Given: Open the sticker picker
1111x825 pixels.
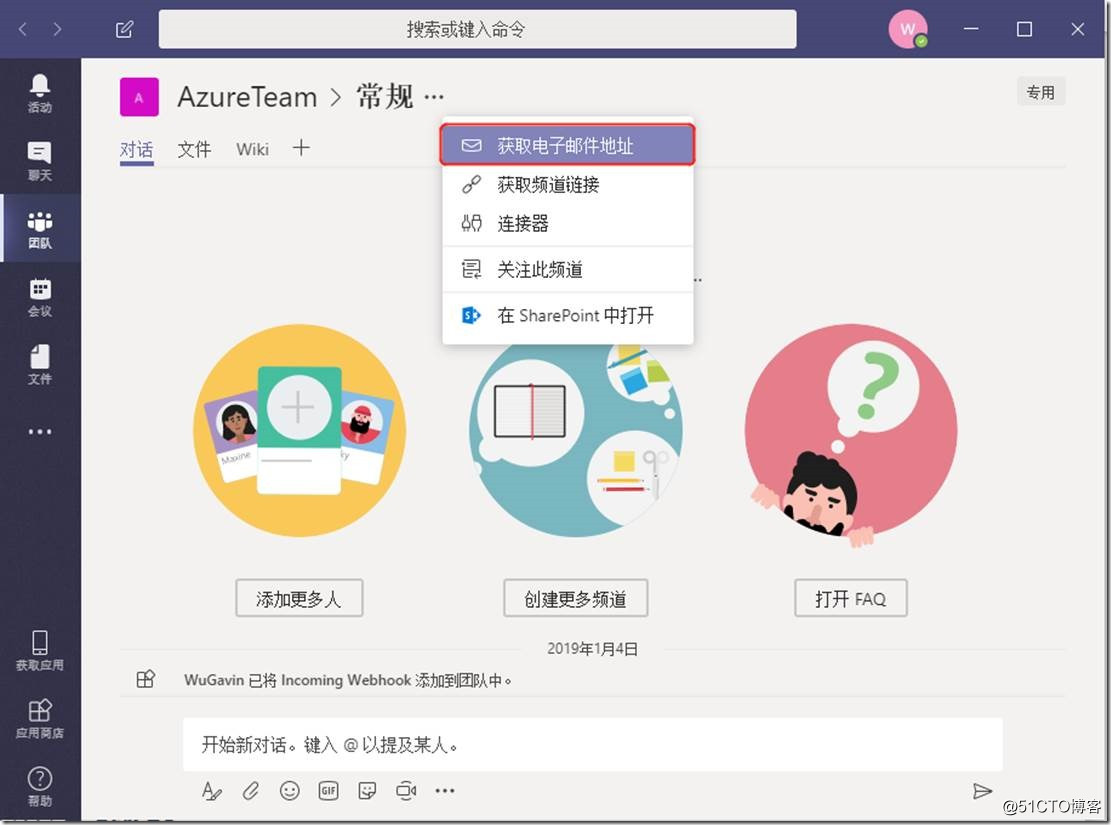Looking at the screenshot, I should 367,790.
